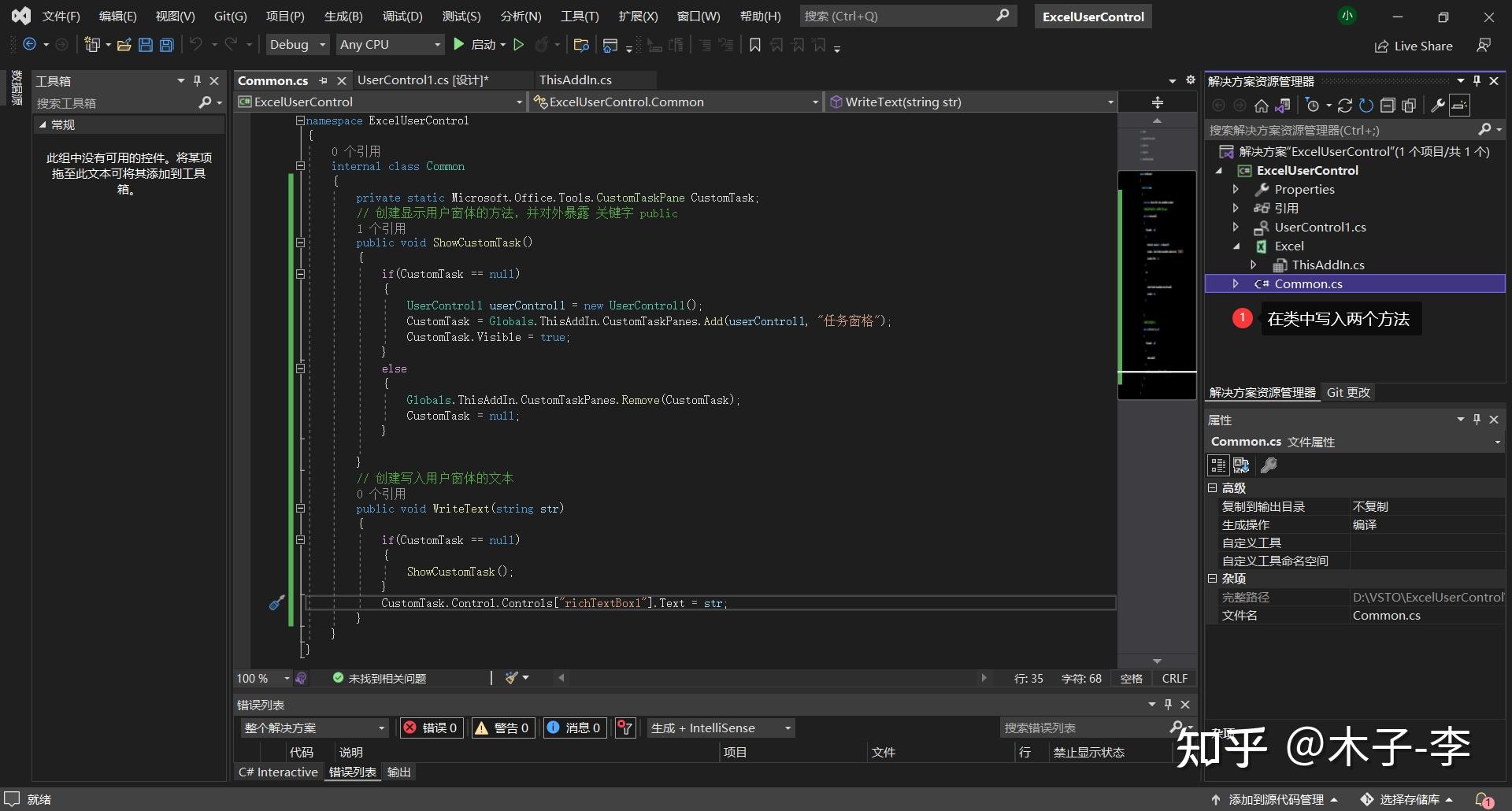
Task: Open the 调试(D) menu
Action: pos(402,16)
